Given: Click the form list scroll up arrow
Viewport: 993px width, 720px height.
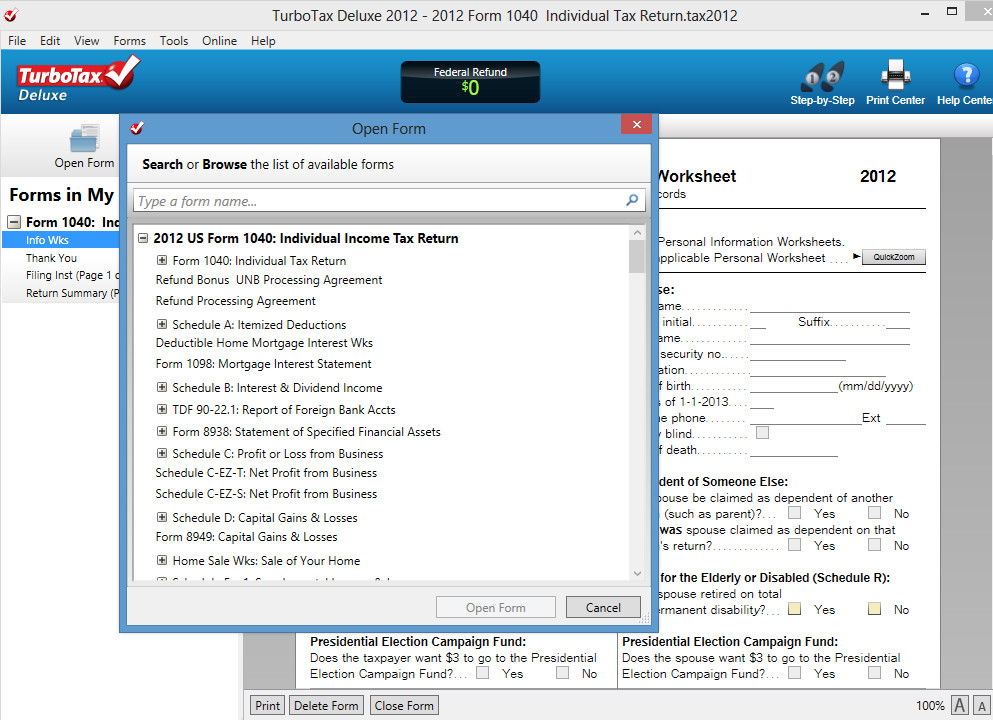Looking at the screenshot, I should tap(637, 232).
